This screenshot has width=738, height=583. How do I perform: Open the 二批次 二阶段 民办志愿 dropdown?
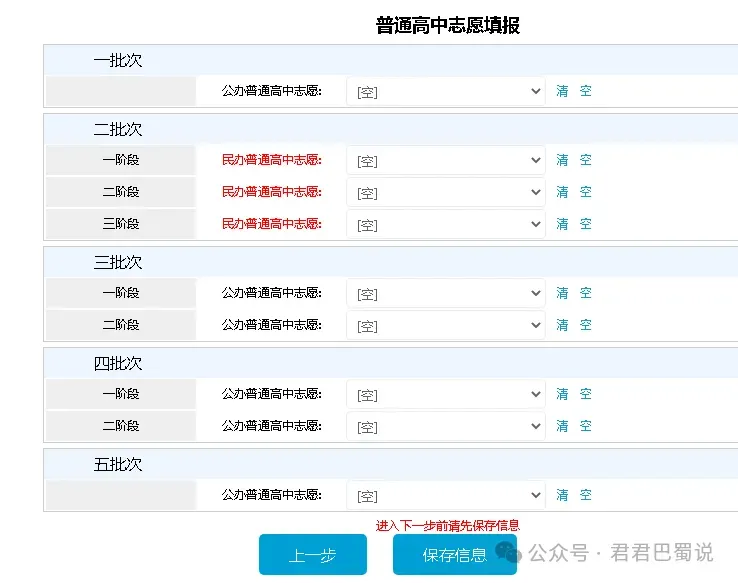coord(446,192)
